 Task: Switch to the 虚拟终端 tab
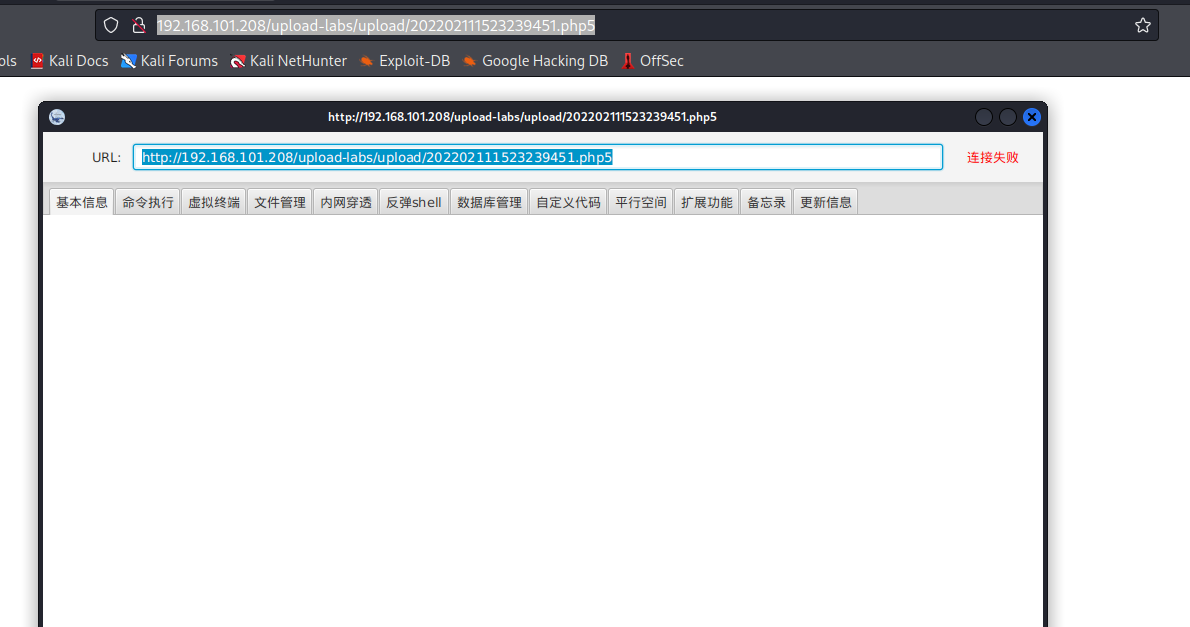[213, 202]
